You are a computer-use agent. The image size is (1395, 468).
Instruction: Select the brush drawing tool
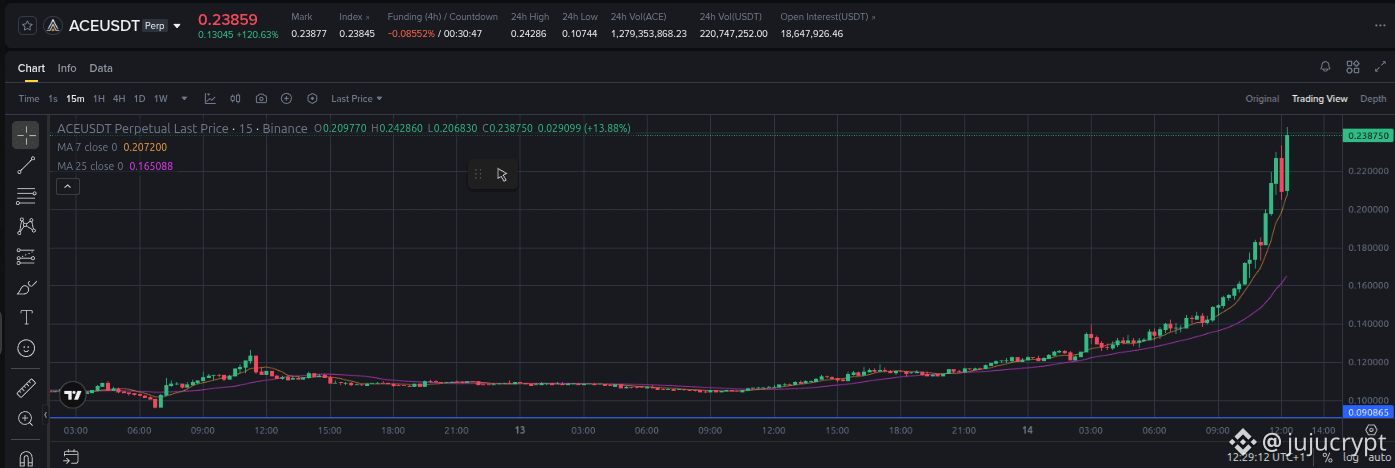pos(26,288)
